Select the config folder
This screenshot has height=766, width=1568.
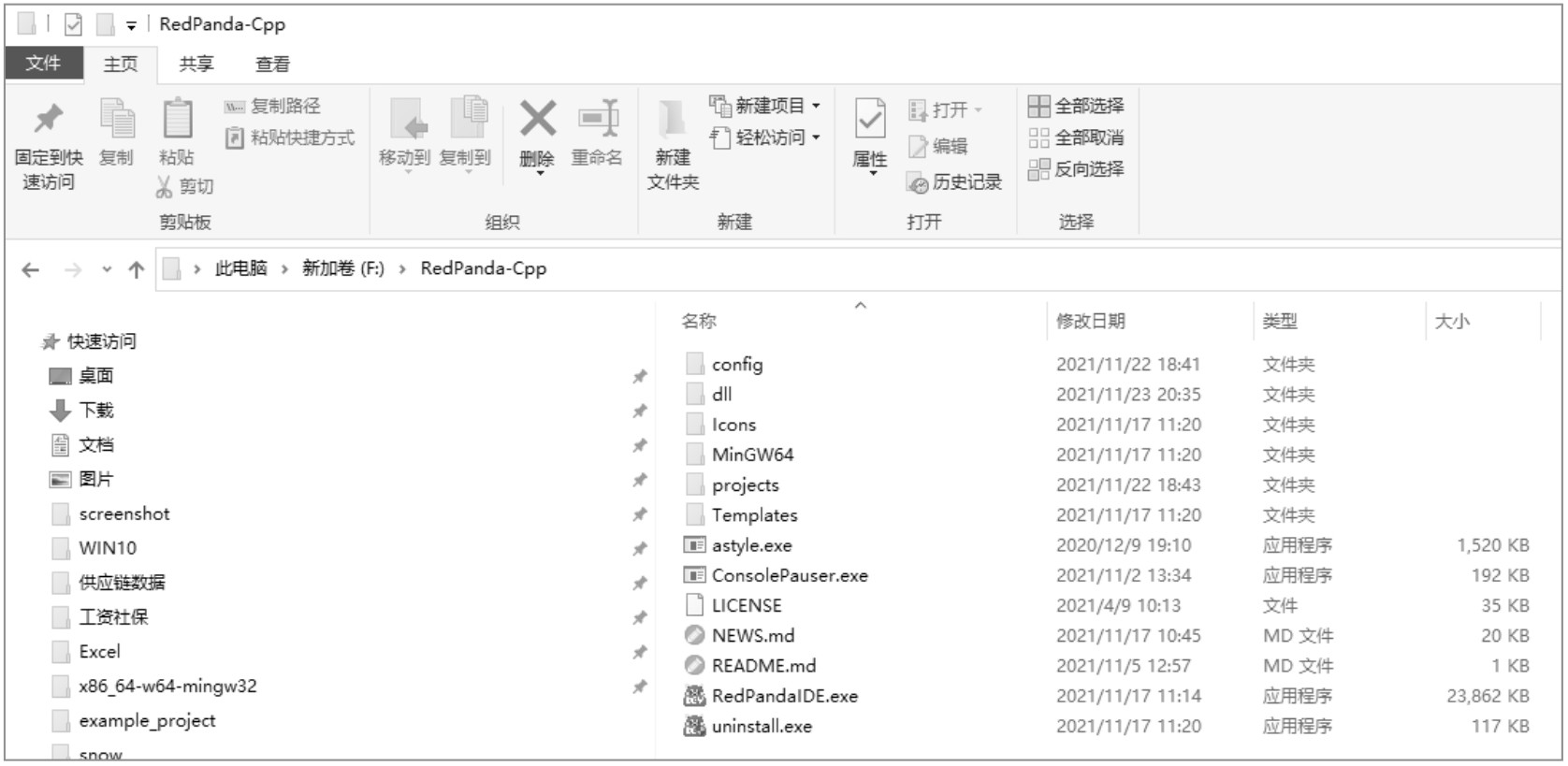(724, 364)
